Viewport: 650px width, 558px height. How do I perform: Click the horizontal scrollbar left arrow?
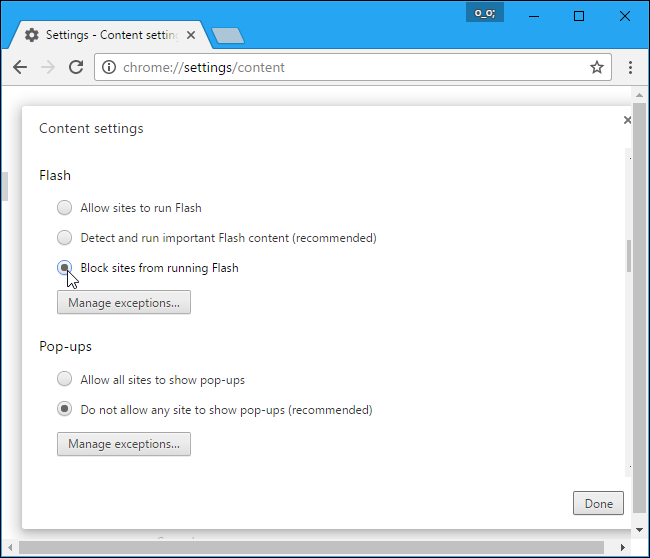(10, 547)
